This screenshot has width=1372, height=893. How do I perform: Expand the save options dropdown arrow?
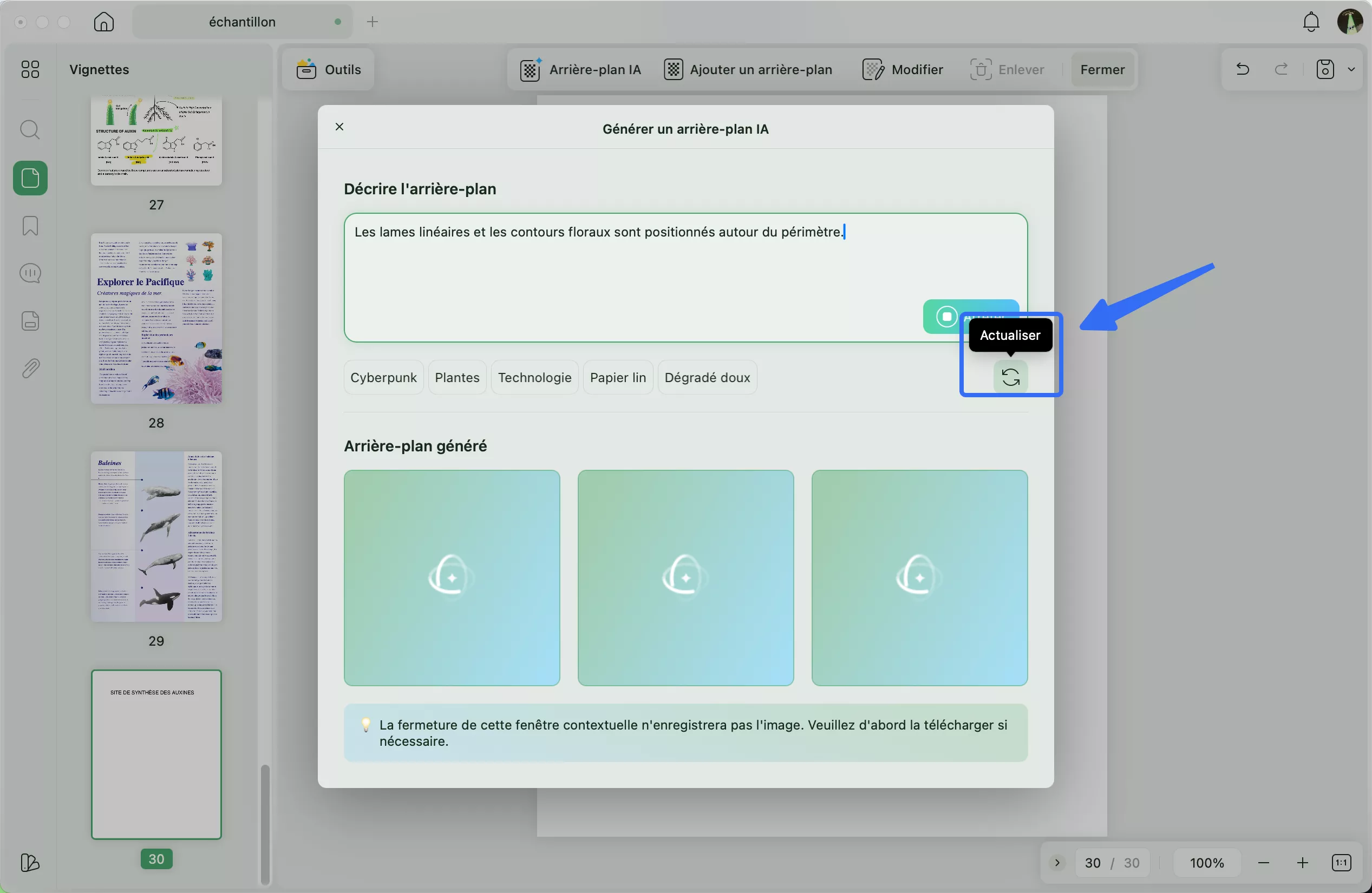[1351, 70]
